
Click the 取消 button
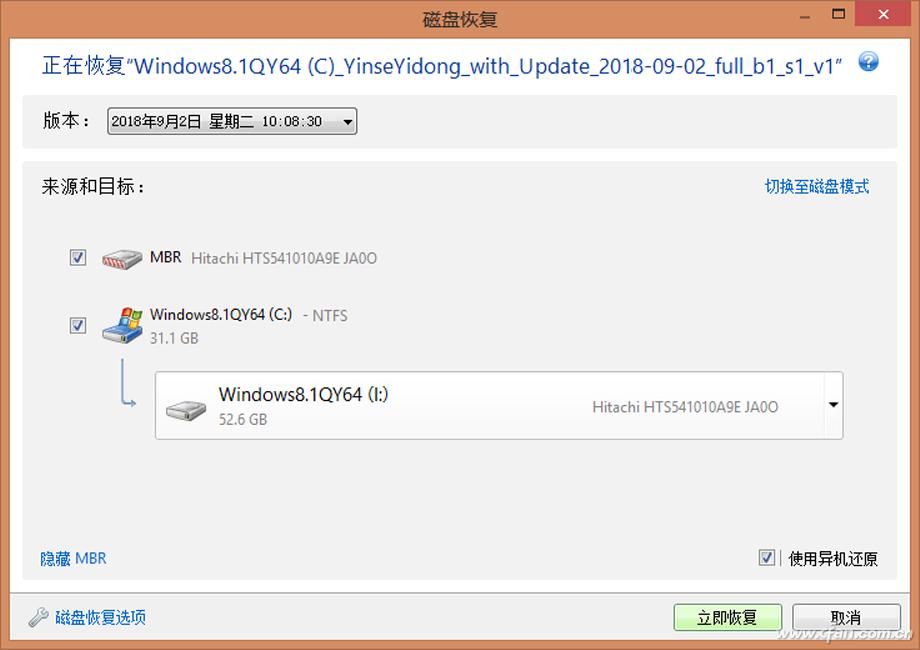[846, 617]
